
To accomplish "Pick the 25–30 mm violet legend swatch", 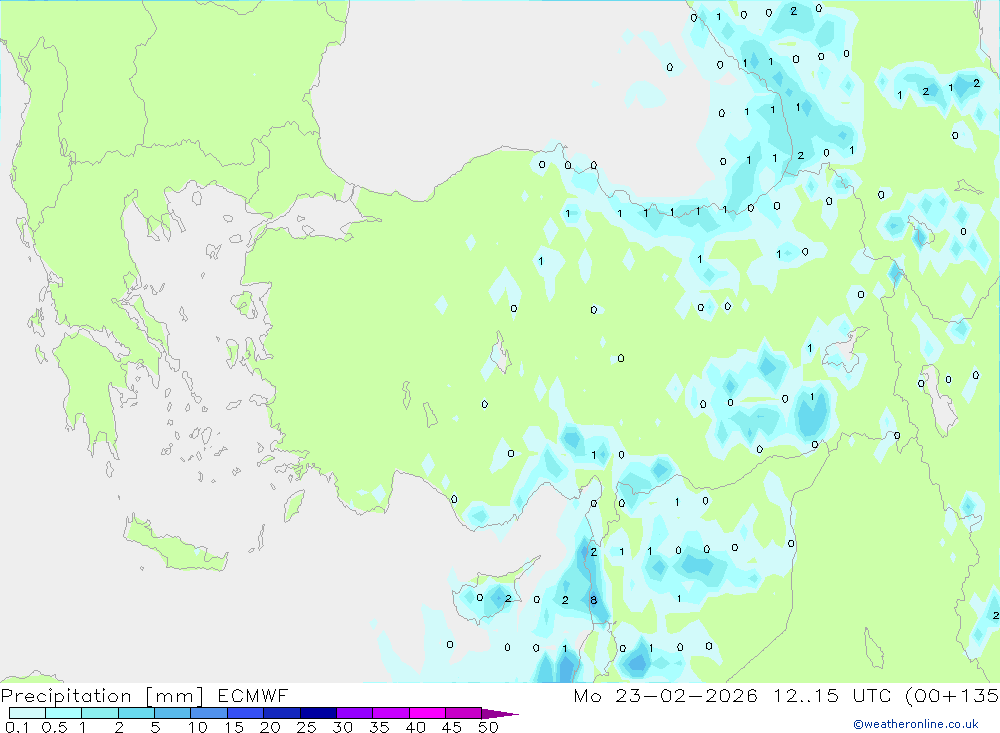I will 318,713.
